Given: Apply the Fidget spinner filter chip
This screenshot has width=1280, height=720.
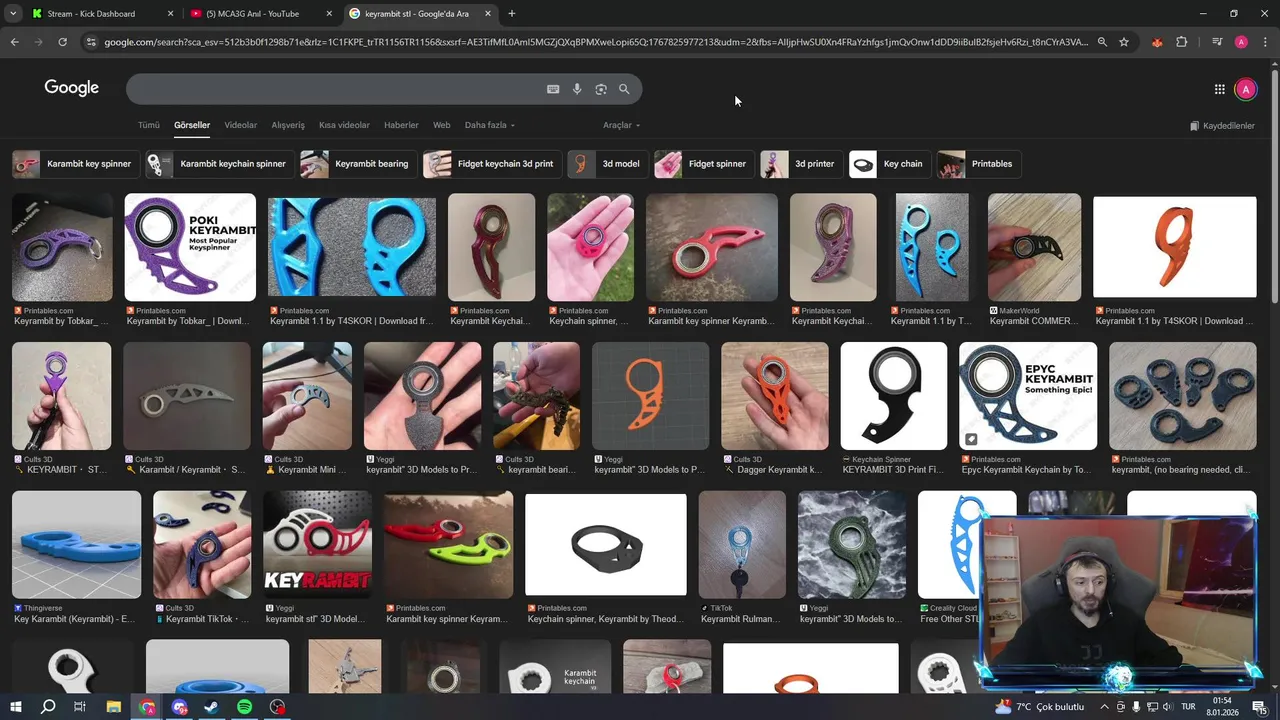Looking at the screenshot, I should (x=703, y=164).
